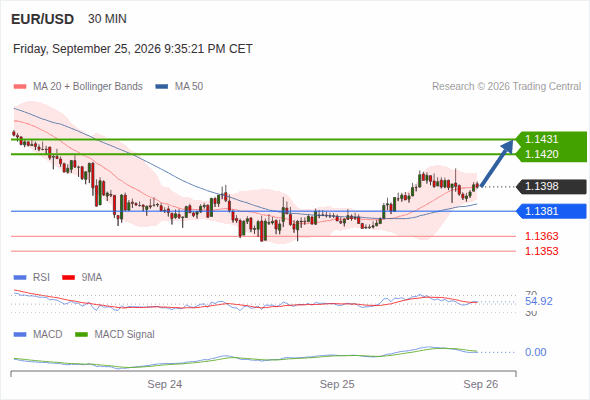
Task: Select the 1.1420 resistance price label
Action: pyautogui.click(x=541, y=154)
